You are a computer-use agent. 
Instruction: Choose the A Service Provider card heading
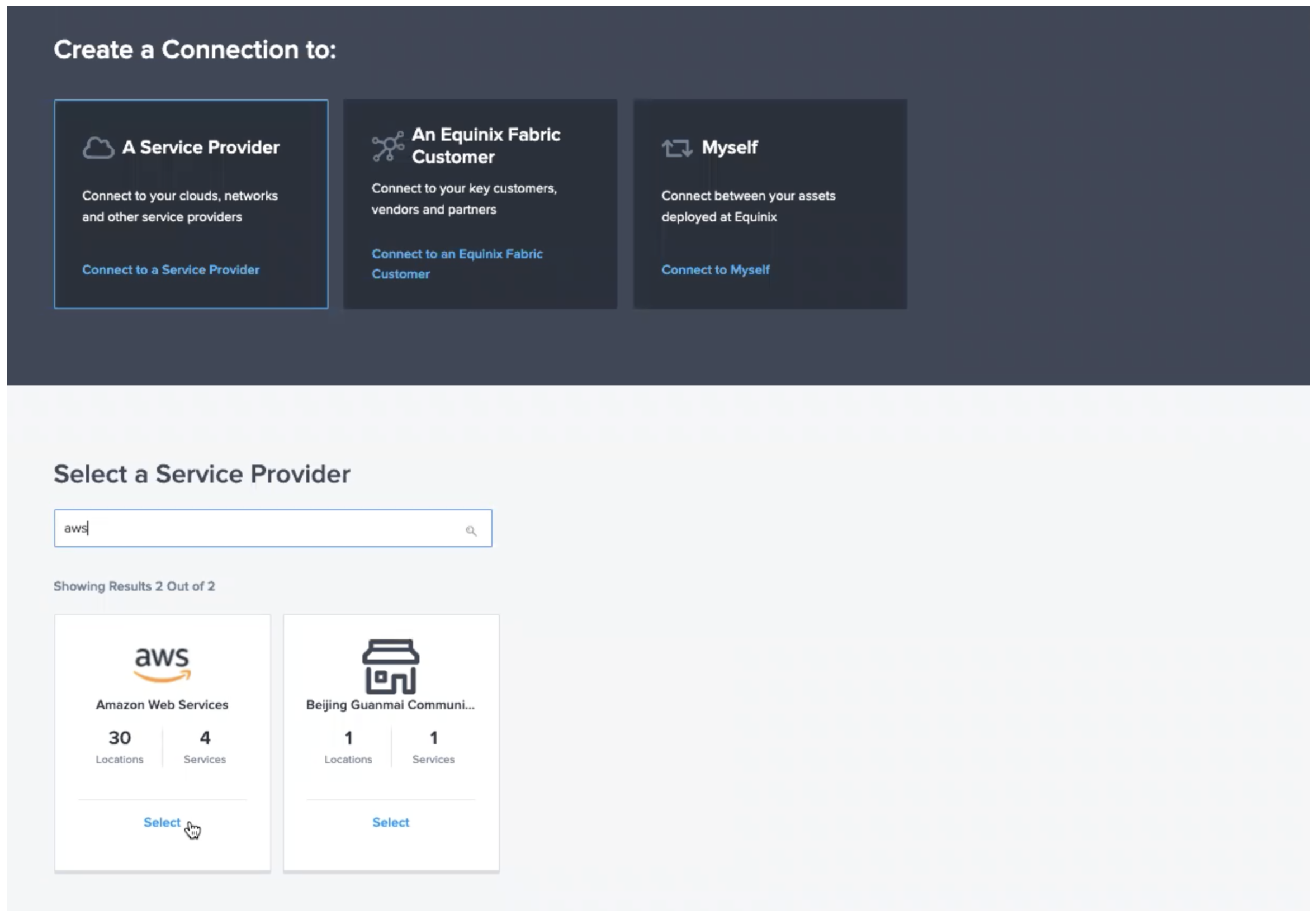pyautogui.click(x=201, y=148)
